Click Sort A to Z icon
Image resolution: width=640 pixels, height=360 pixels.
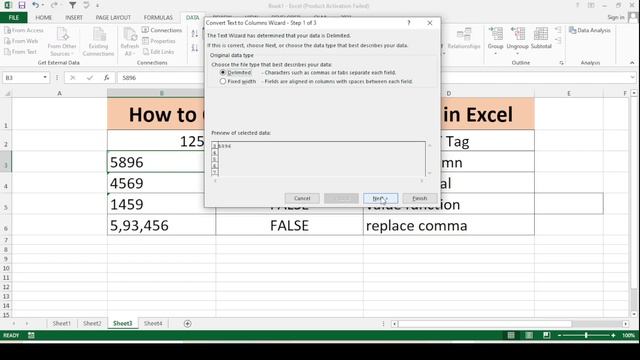pos(195,33)
